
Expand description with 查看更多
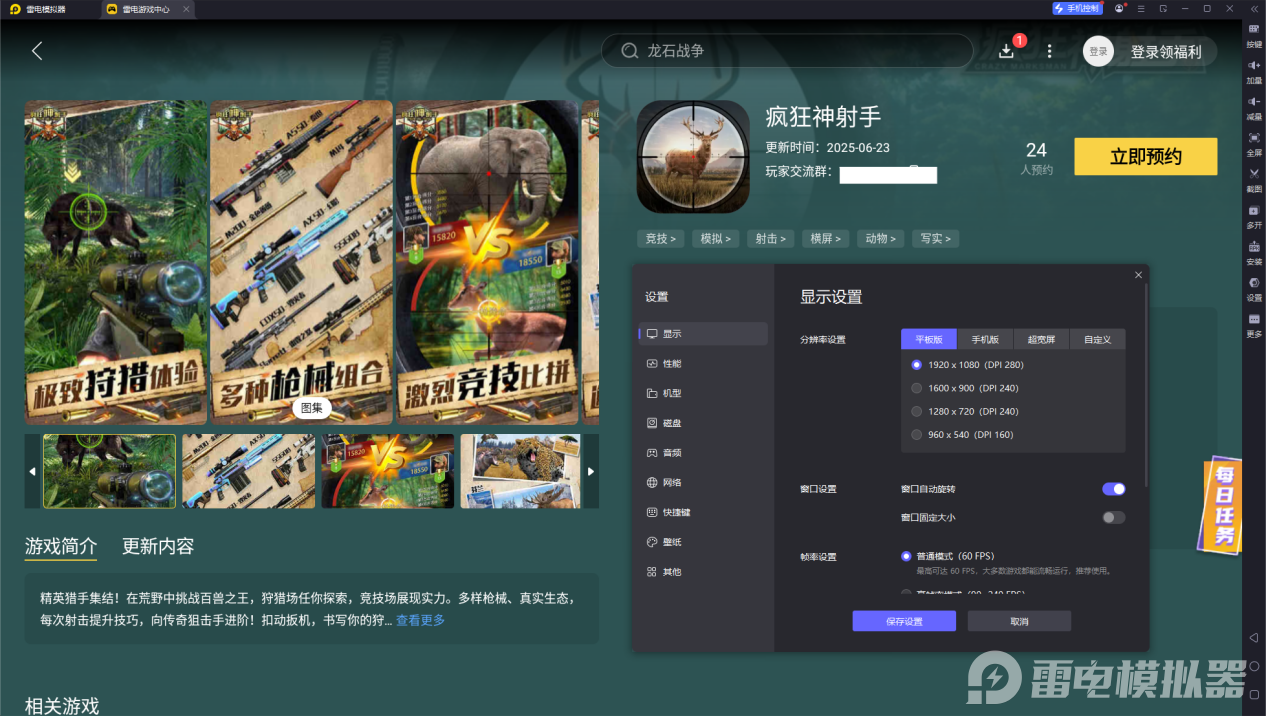click(x=420, y=620)
